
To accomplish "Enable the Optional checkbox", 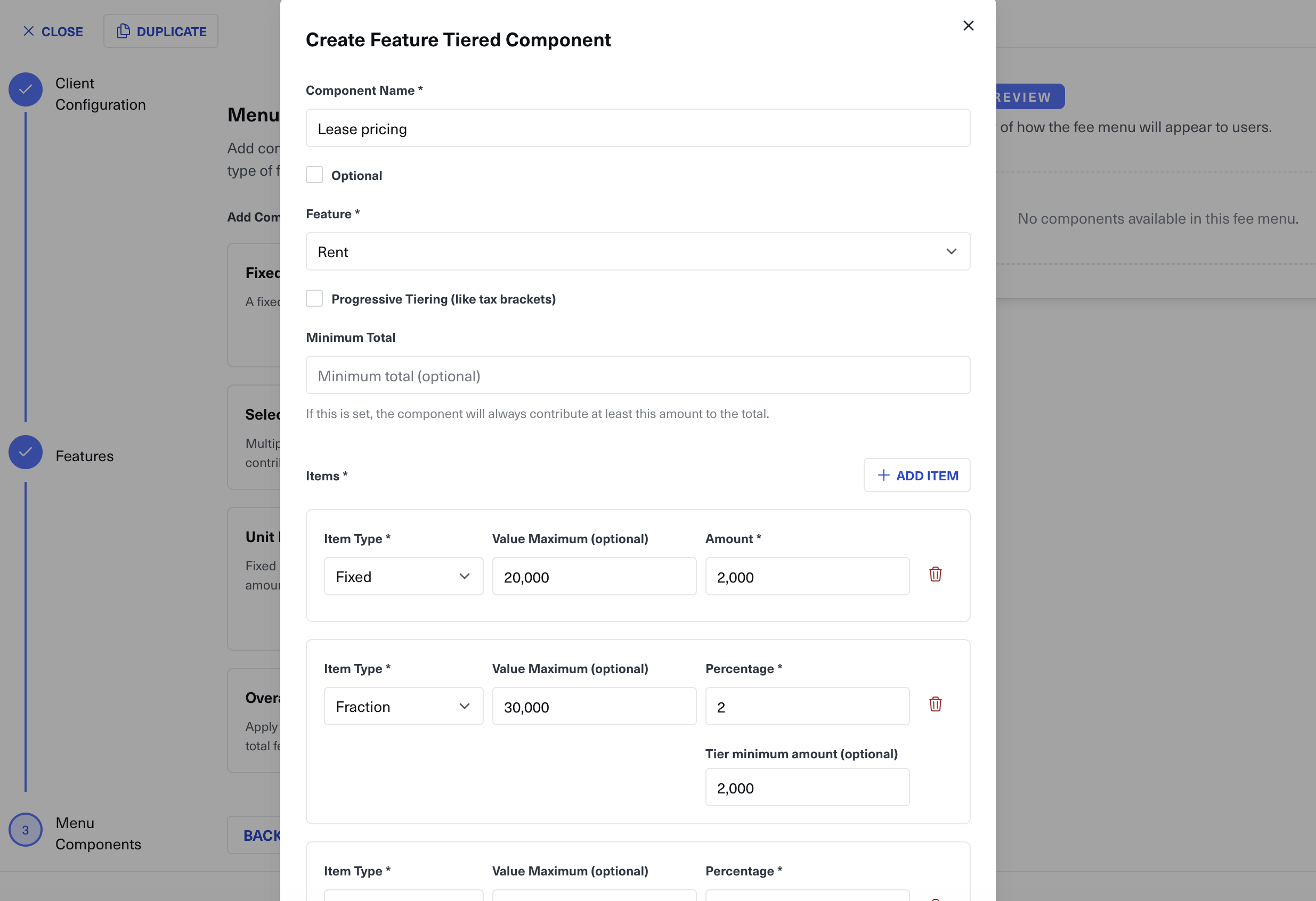I will pyautogui.click(x=314, y=175).
